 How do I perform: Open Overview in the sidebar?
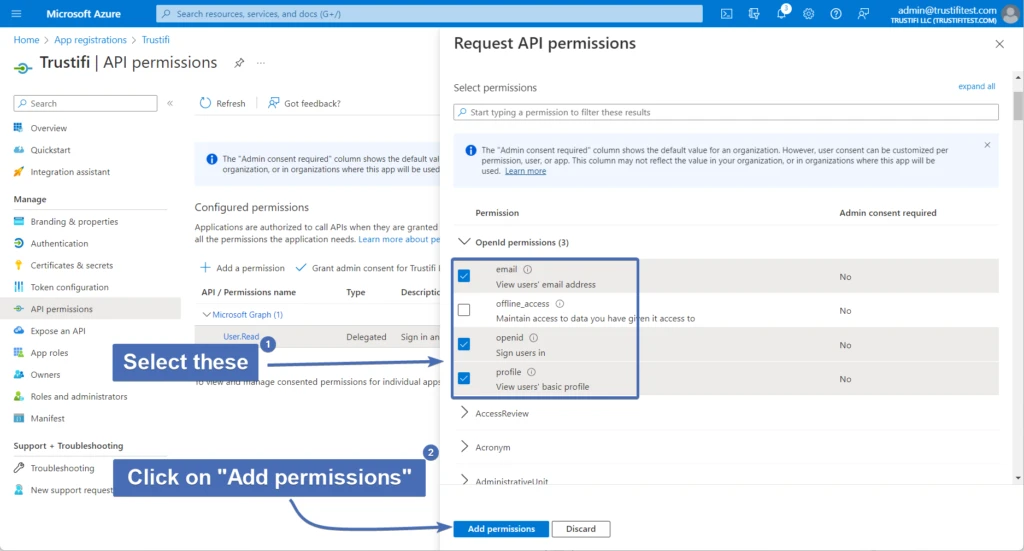tap(48, 128)
